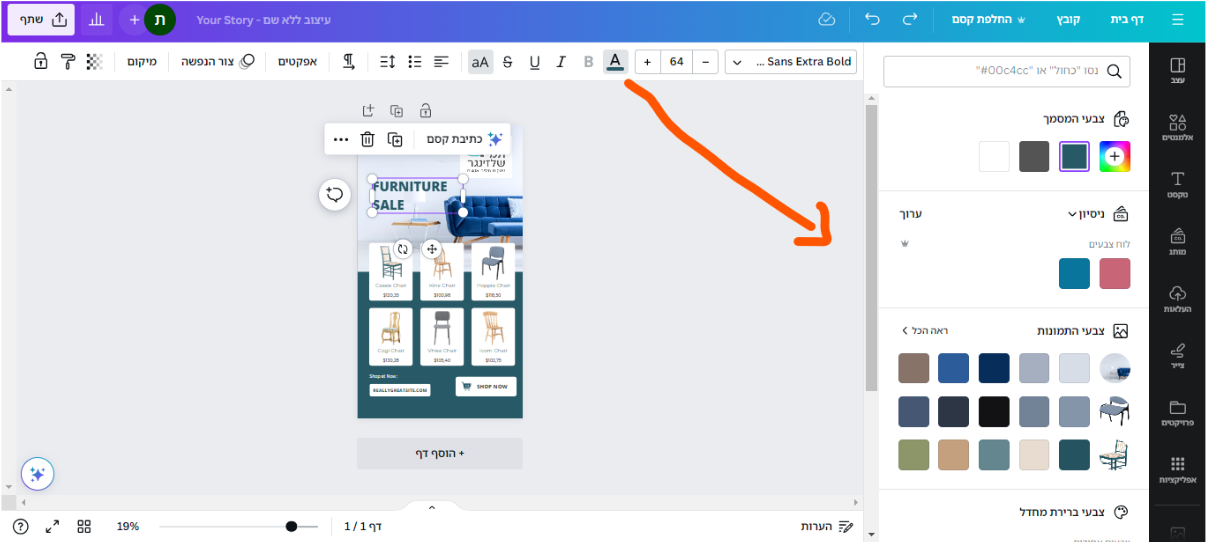Click the add page icon above canvas
The height and width of the screenshot is (542, 1207).
(368, 111)
